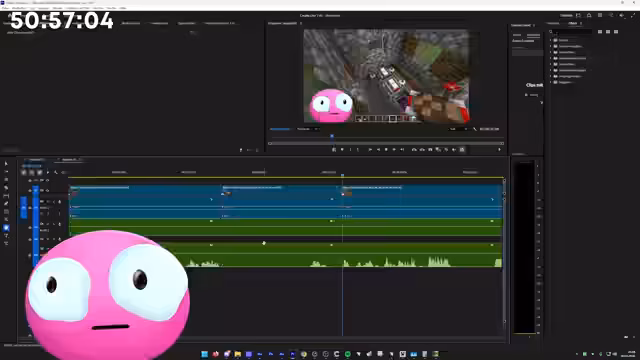Switch to the Effects panel tab
The width and height of the screenshot is (640, 360).
(573, 23)
